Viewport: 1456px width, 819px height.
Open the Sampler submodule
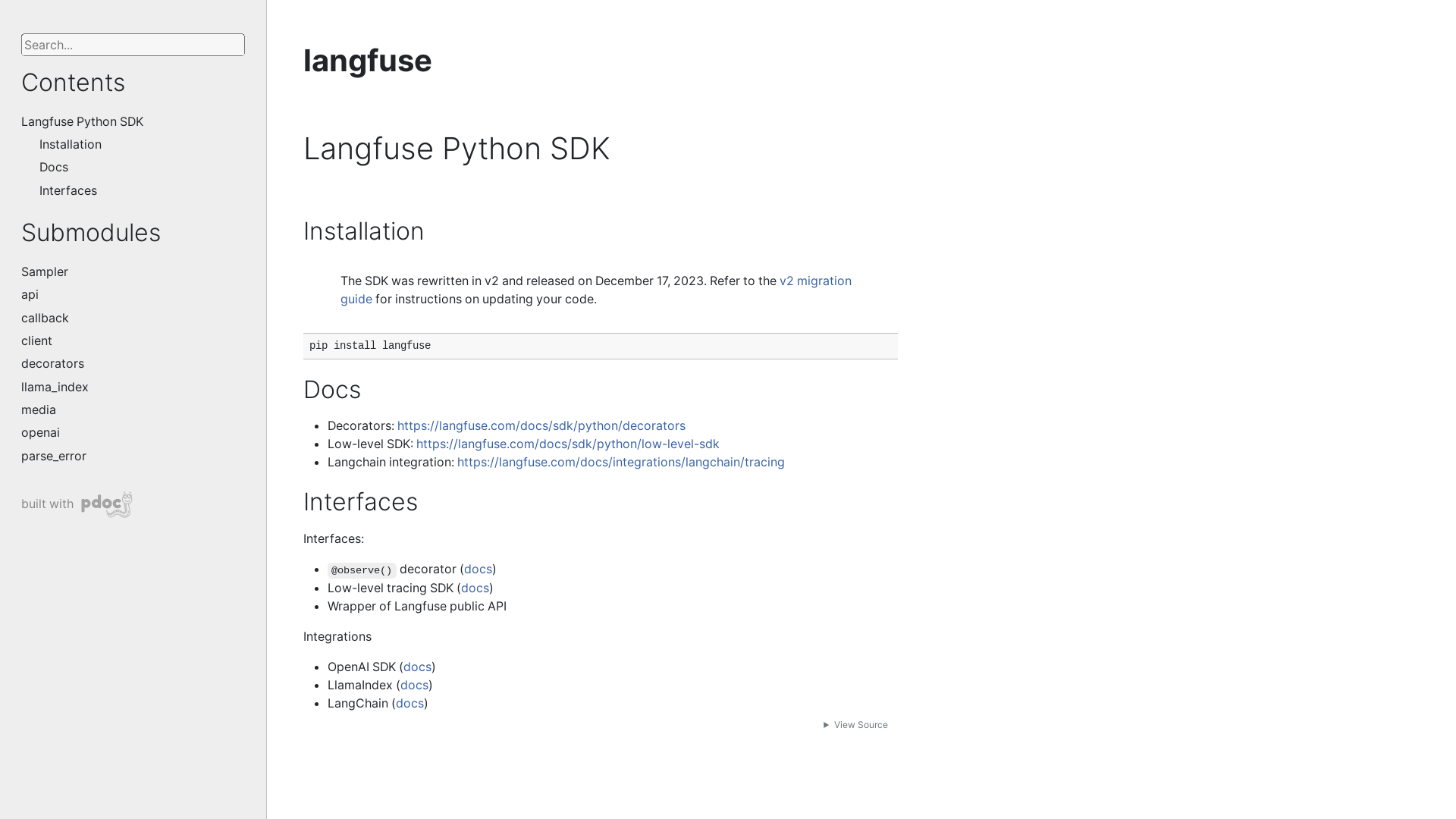click(x=45, y=271)
